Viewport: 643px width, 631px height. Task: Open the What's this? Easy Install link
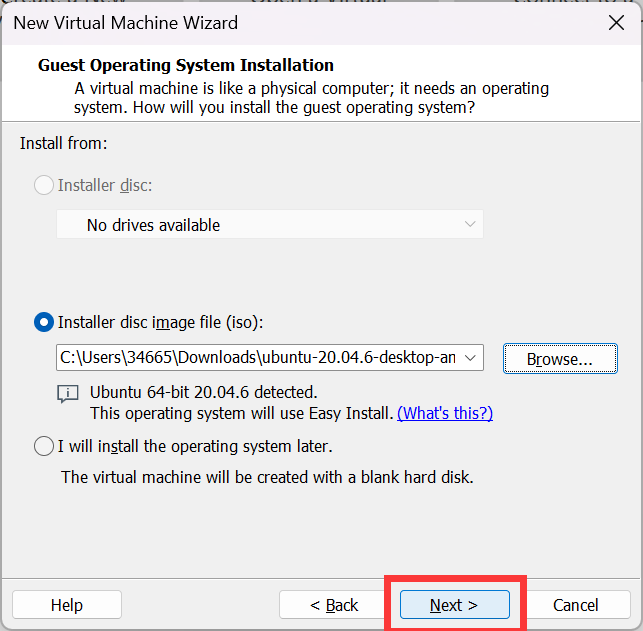(x=445, y=413)
